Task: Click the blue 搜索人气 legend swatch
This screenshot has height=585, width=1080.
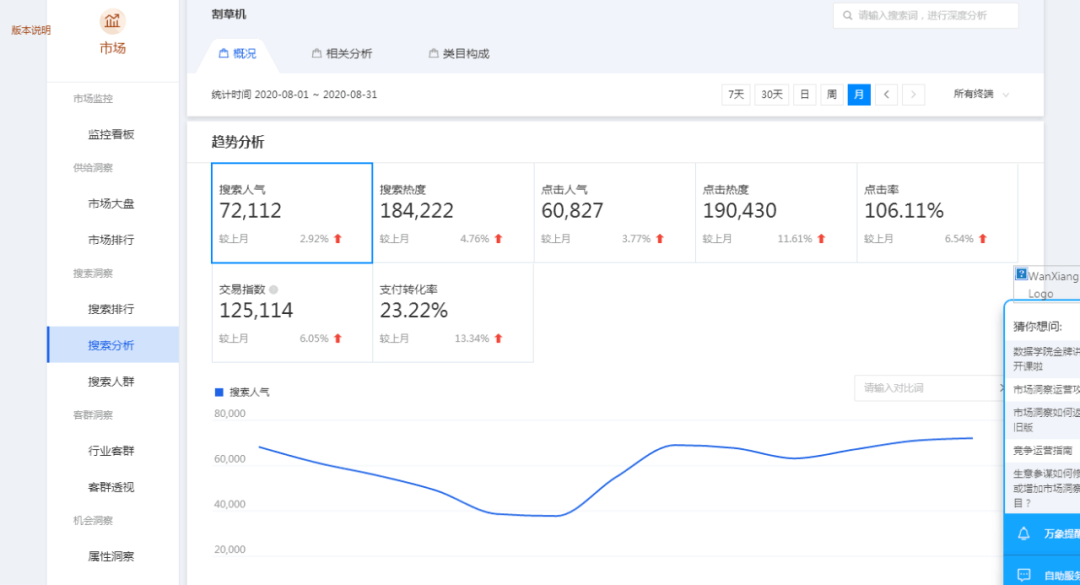Action: point(219,392)
